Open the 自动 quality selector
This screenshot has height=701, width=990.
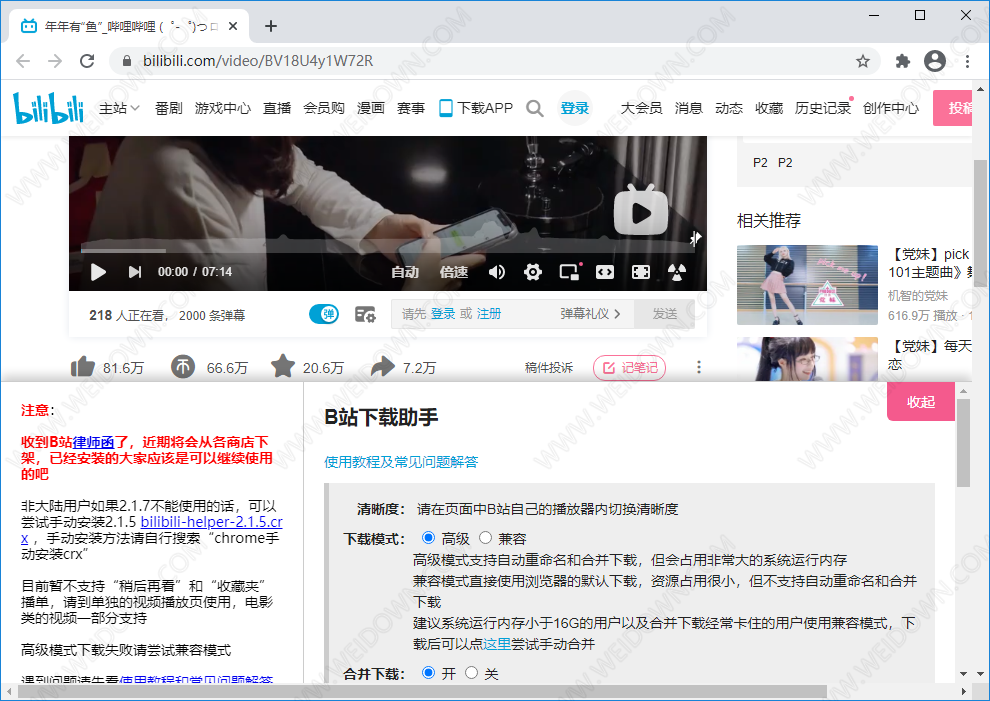pyautogui.click(x=405, y=272)
